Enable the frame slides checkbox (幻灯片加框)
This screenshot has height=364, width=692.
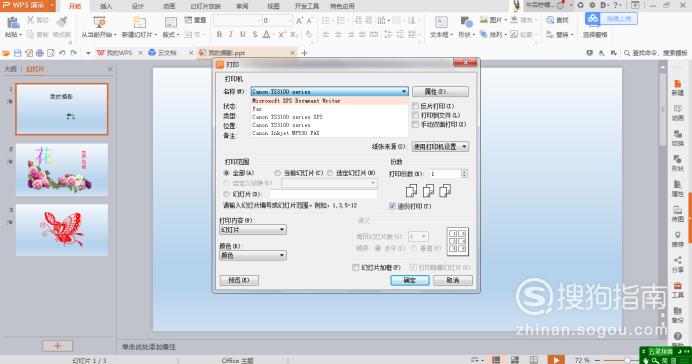point(356,267)
